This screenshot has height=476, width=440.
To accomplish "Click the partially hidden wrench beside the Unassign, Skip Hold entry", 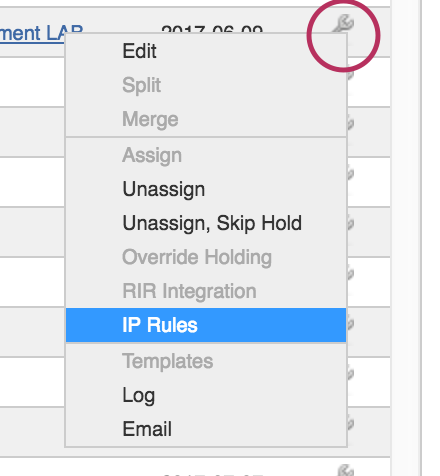I will point(350,223).
